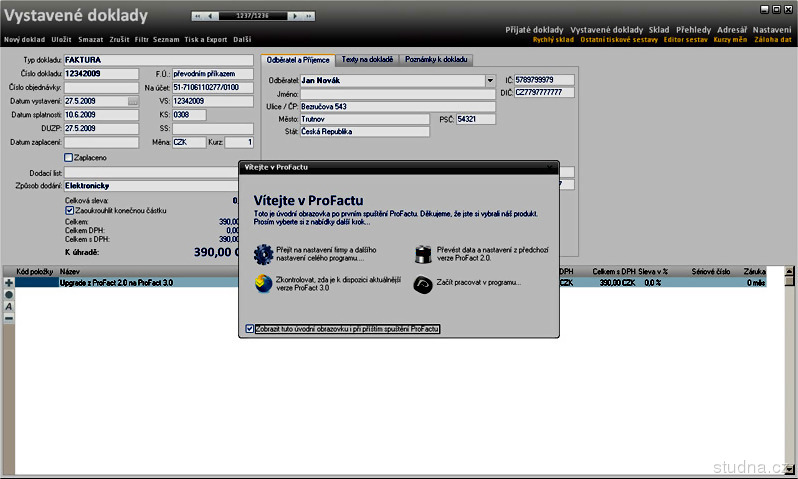The width and height of the screenshot is (798, 479).
Task: Open Rychlý sklad link
Action: (x=553, y=40)
